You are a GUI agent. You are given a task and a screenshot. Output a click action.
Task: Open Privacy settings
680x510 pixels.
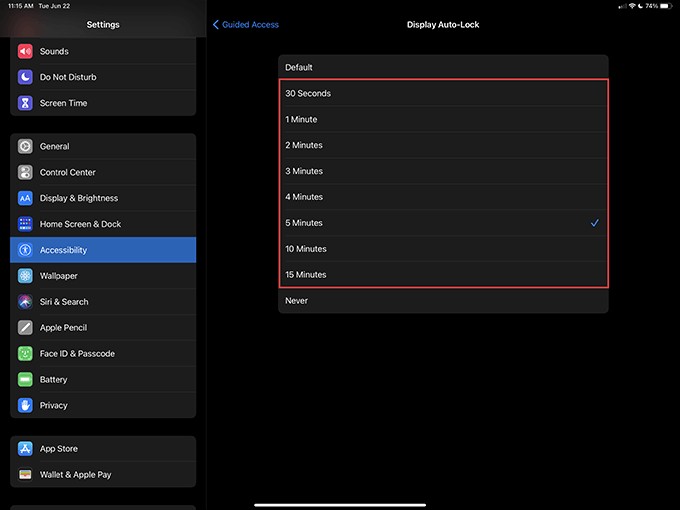coord(103,405)
